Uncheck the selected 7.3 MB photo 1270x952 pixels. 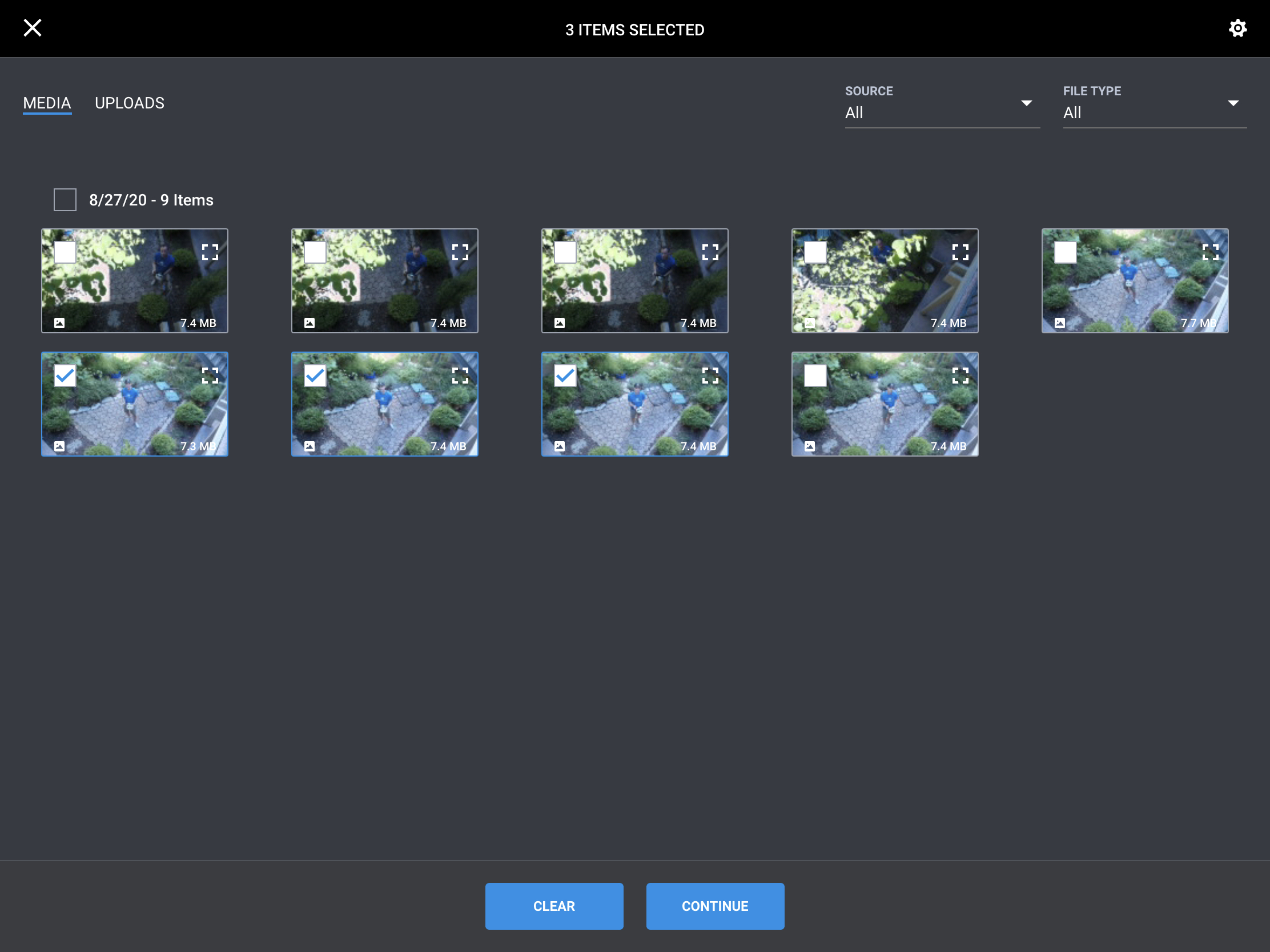65,376
